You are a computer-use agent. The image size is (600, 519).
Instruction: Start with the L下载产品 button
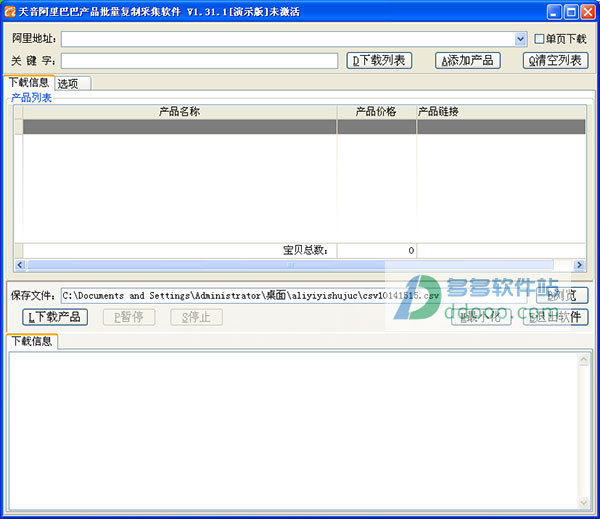55,317
